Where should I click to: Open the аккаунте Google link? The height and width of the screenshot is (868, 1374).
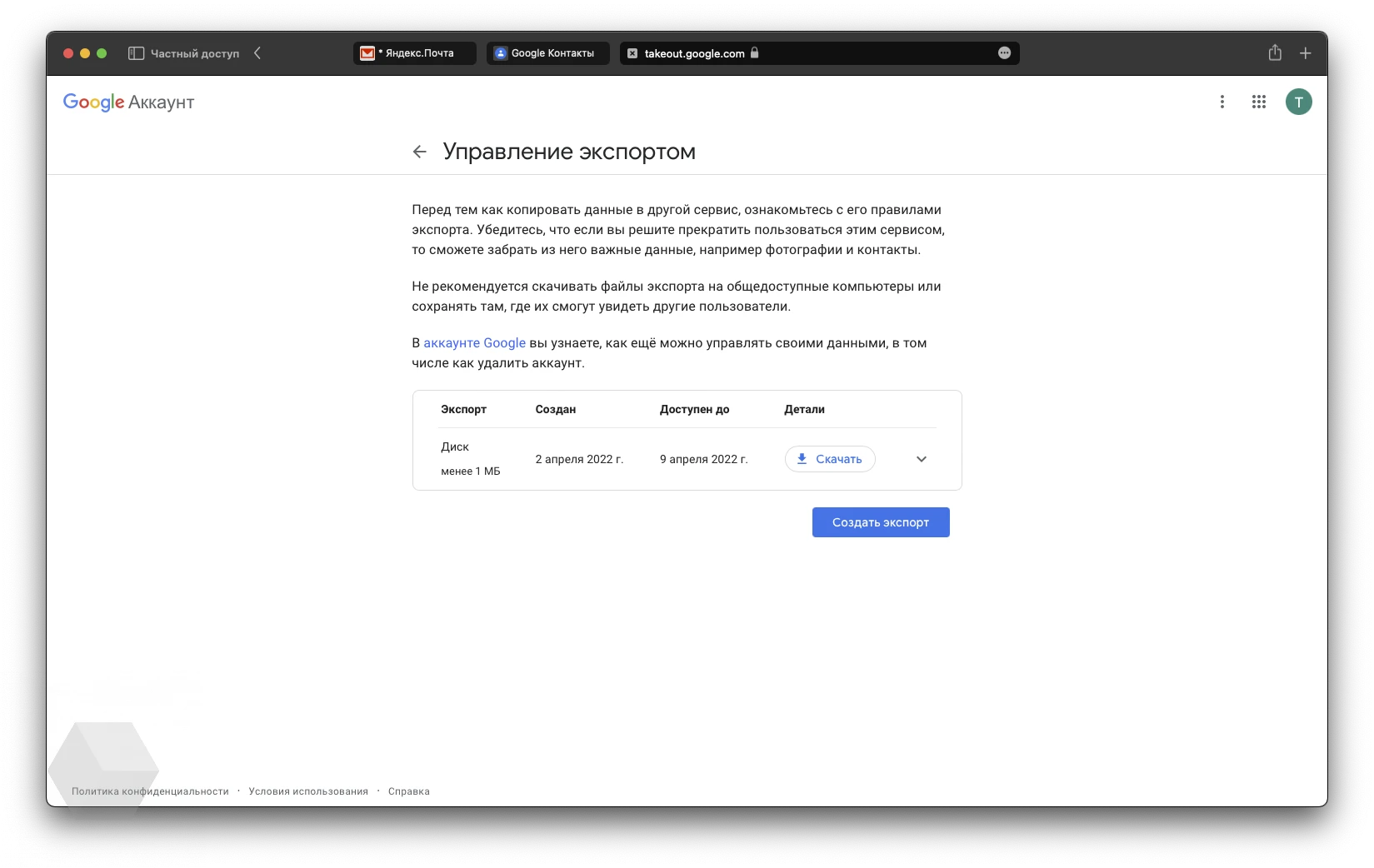[x=474, y=343]
